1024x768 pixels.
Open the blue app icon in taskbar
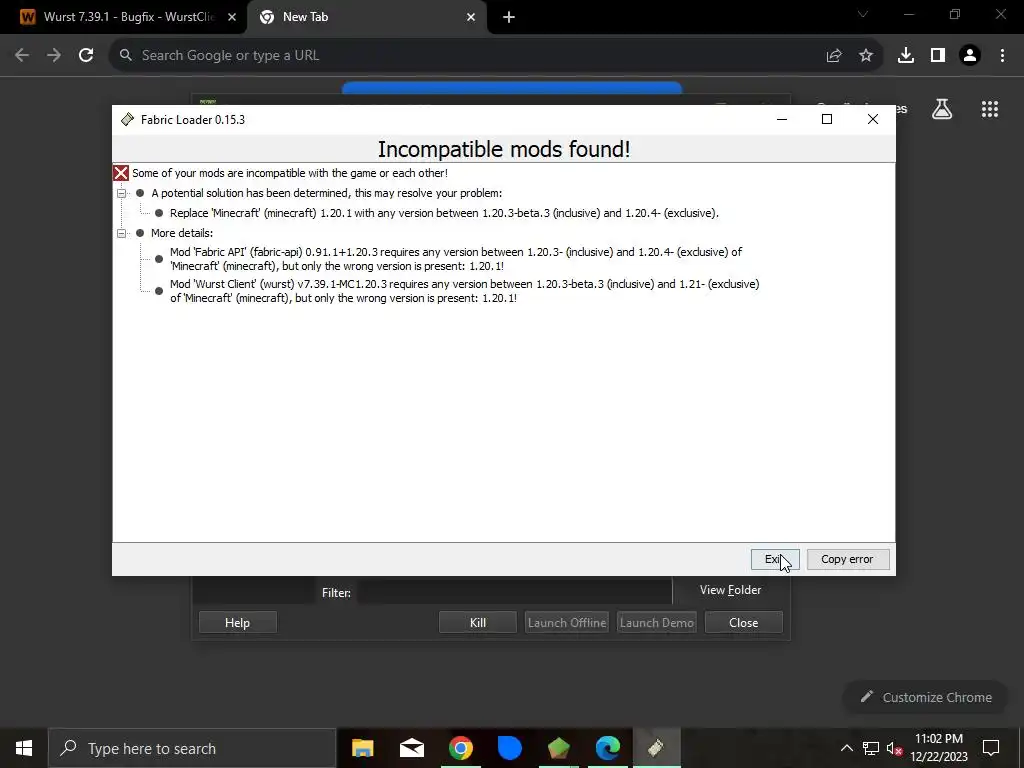click(509, 748)
